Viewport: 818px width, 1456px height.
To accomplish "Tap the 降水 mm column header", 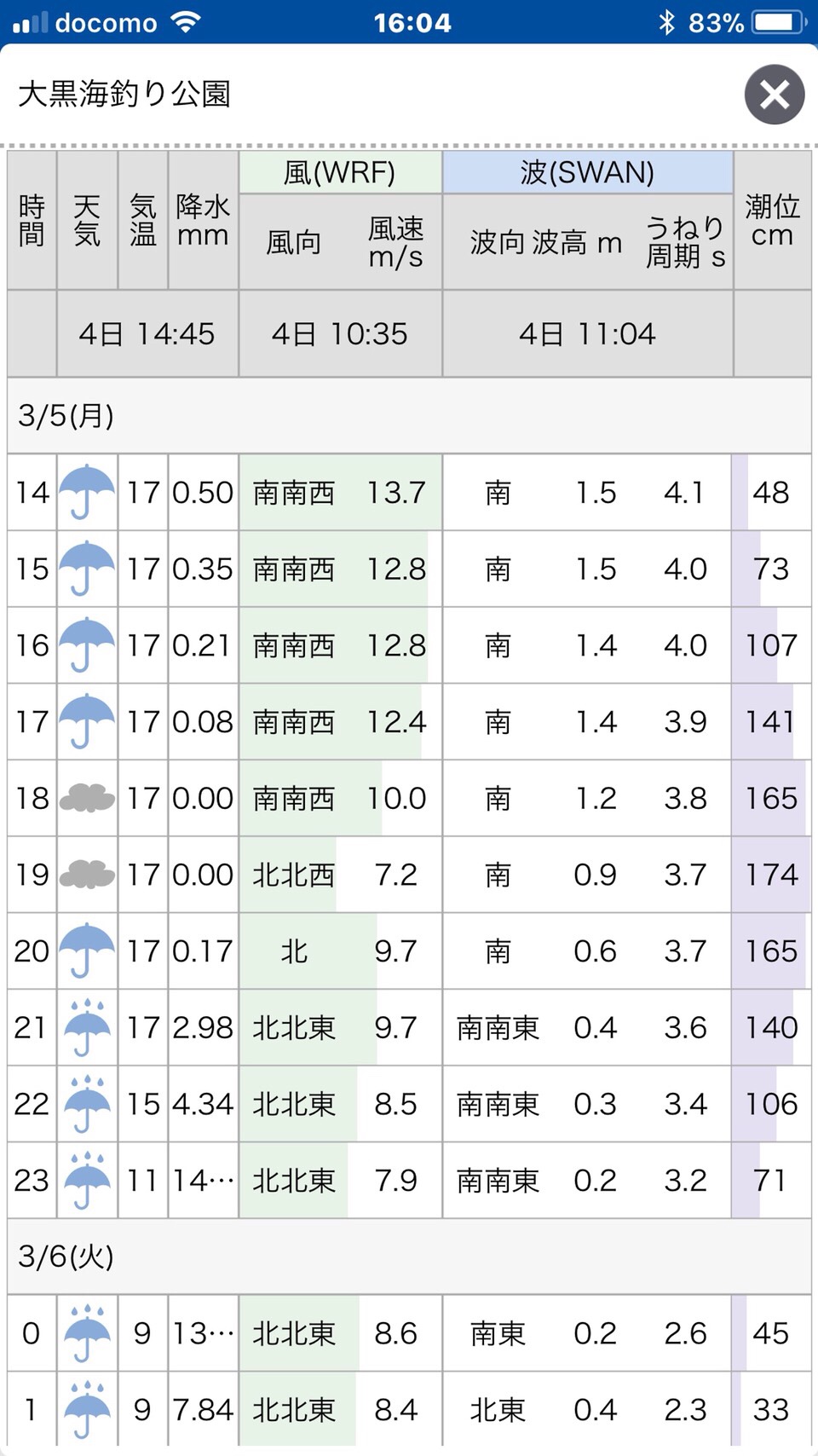I will tap(203, 220).
